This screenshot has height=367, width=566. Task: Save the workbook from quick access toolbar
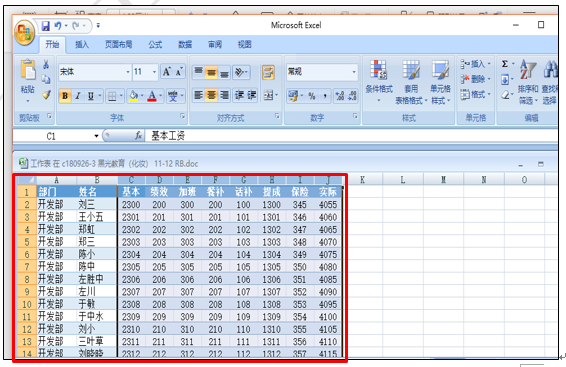coord(46,26)
